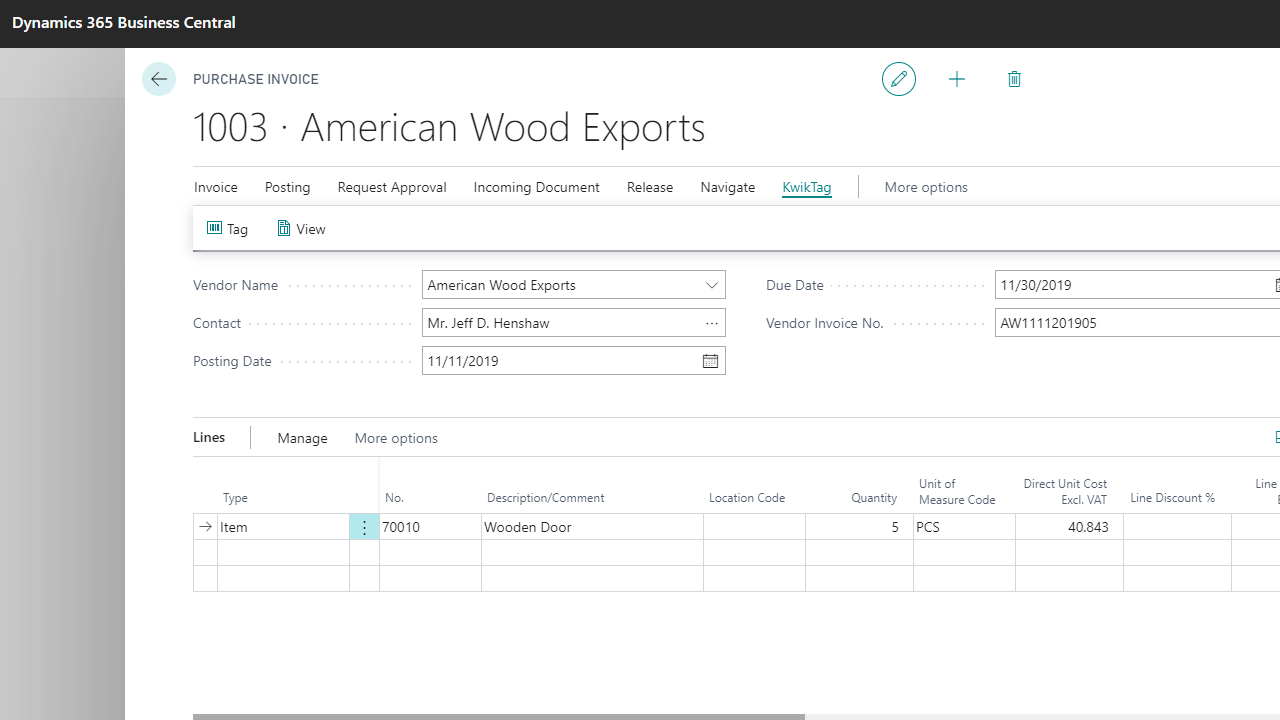Click Line Discount % column header

(x=1172, y=498)
